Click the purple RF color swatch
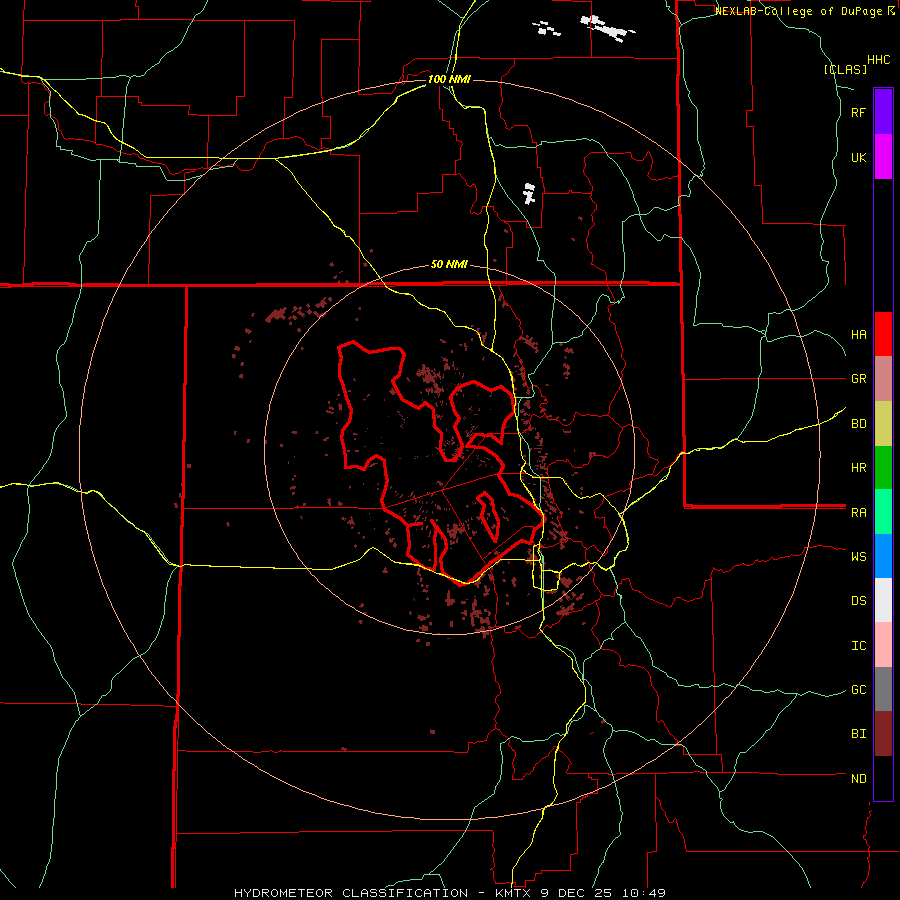900x900 pixels. coord(883,112)
